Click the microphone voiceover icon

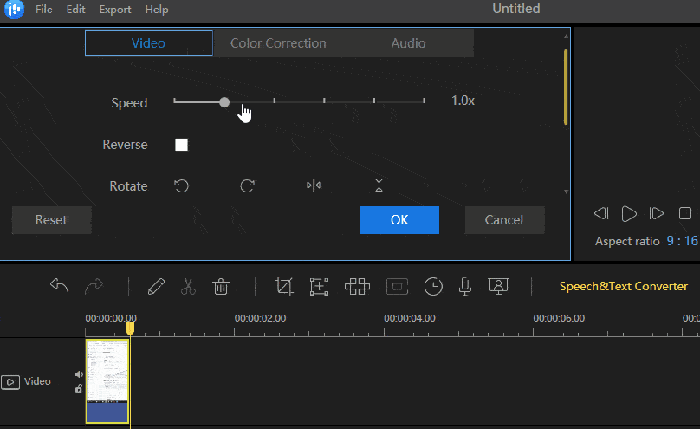click(x=464, y=286)
